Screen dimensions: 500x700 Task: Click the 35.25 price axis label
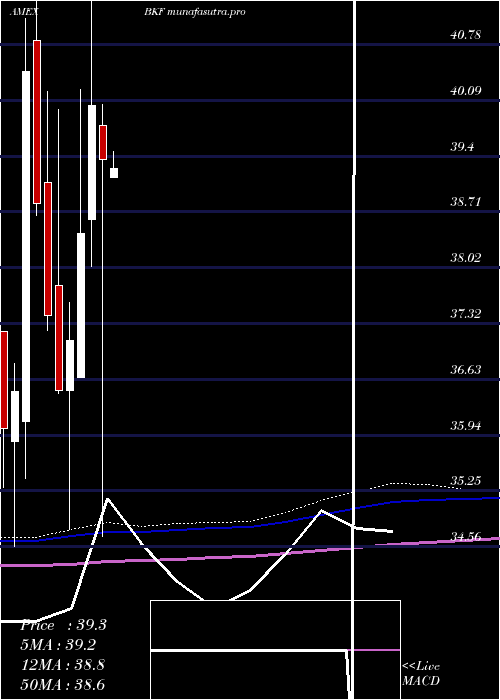point(466,481)
